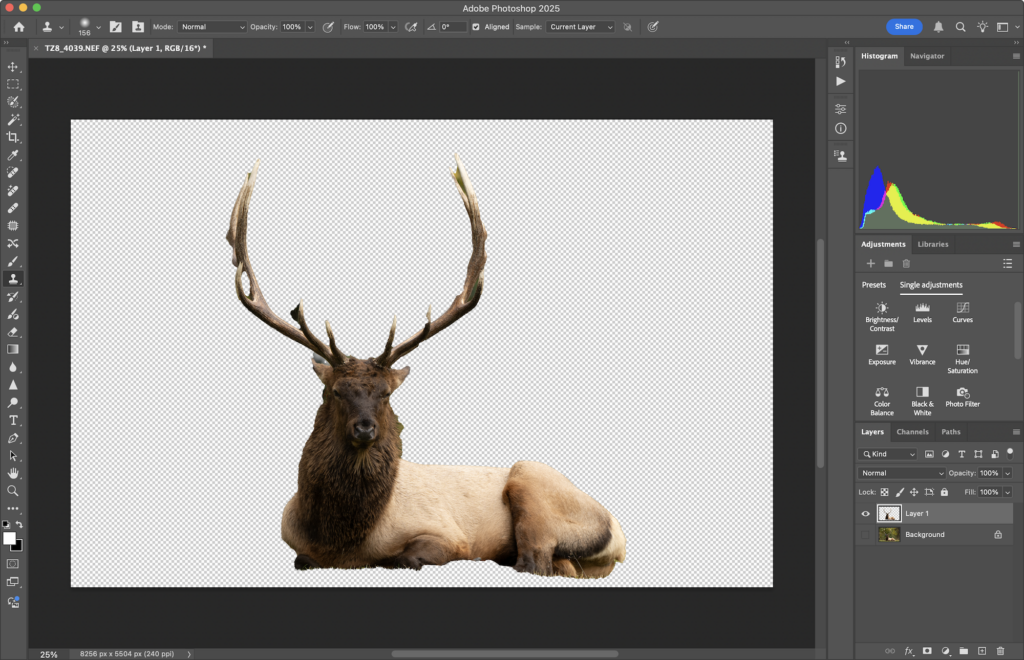This screenshot has width=1024, height=660.
Task: Click the foreground color swatch
Action: [10, 538]
